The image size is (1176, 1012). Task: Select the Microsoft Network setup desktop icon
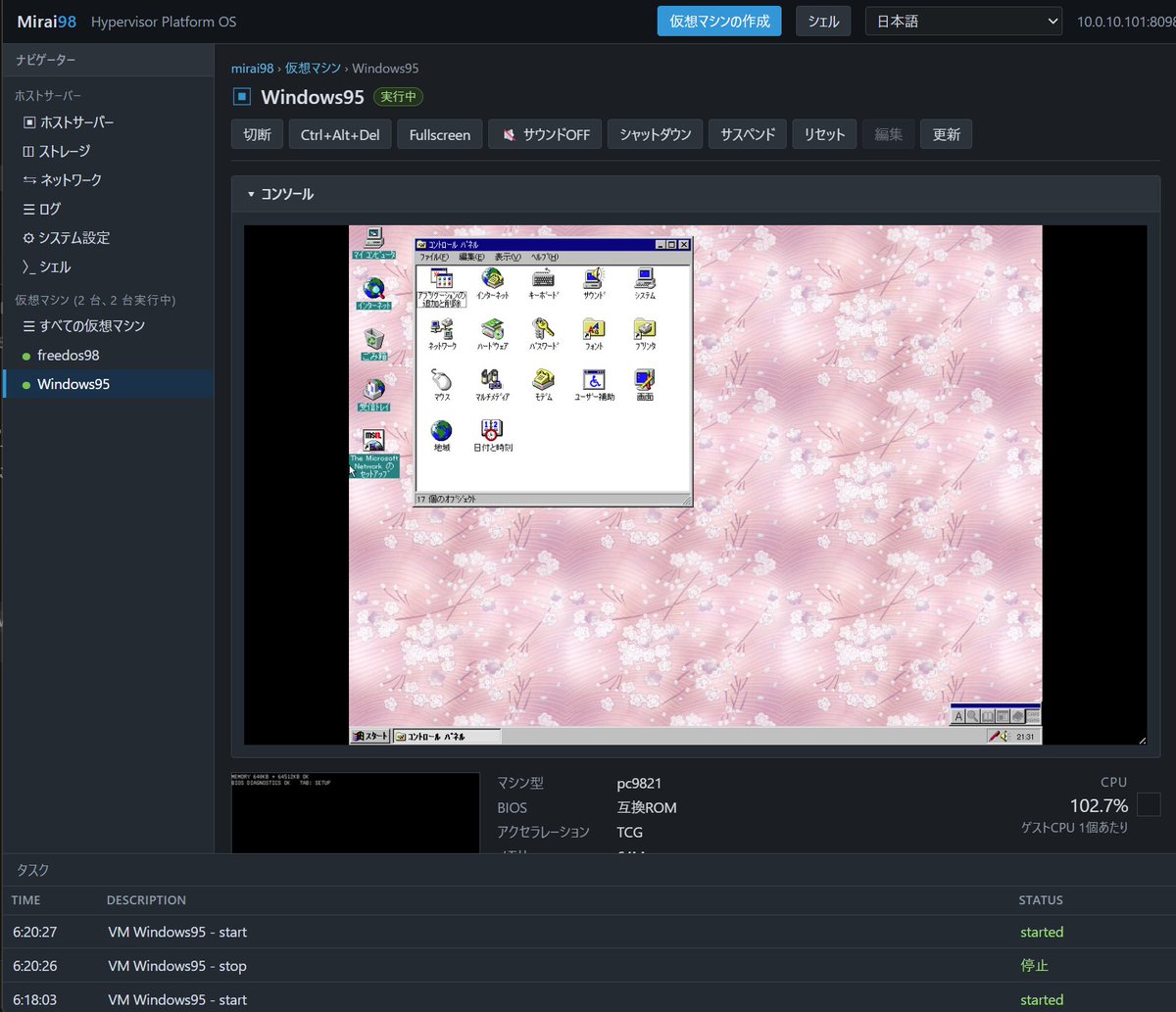pos(373,454)
